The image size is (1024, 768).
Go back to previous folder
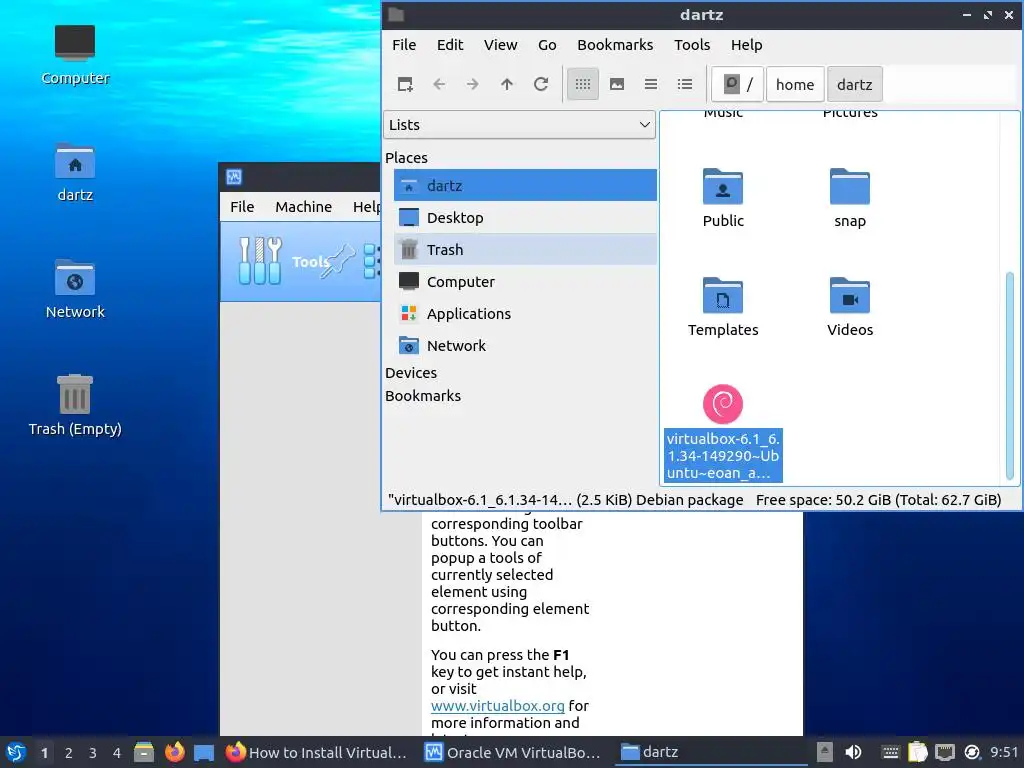coord(440,84)
